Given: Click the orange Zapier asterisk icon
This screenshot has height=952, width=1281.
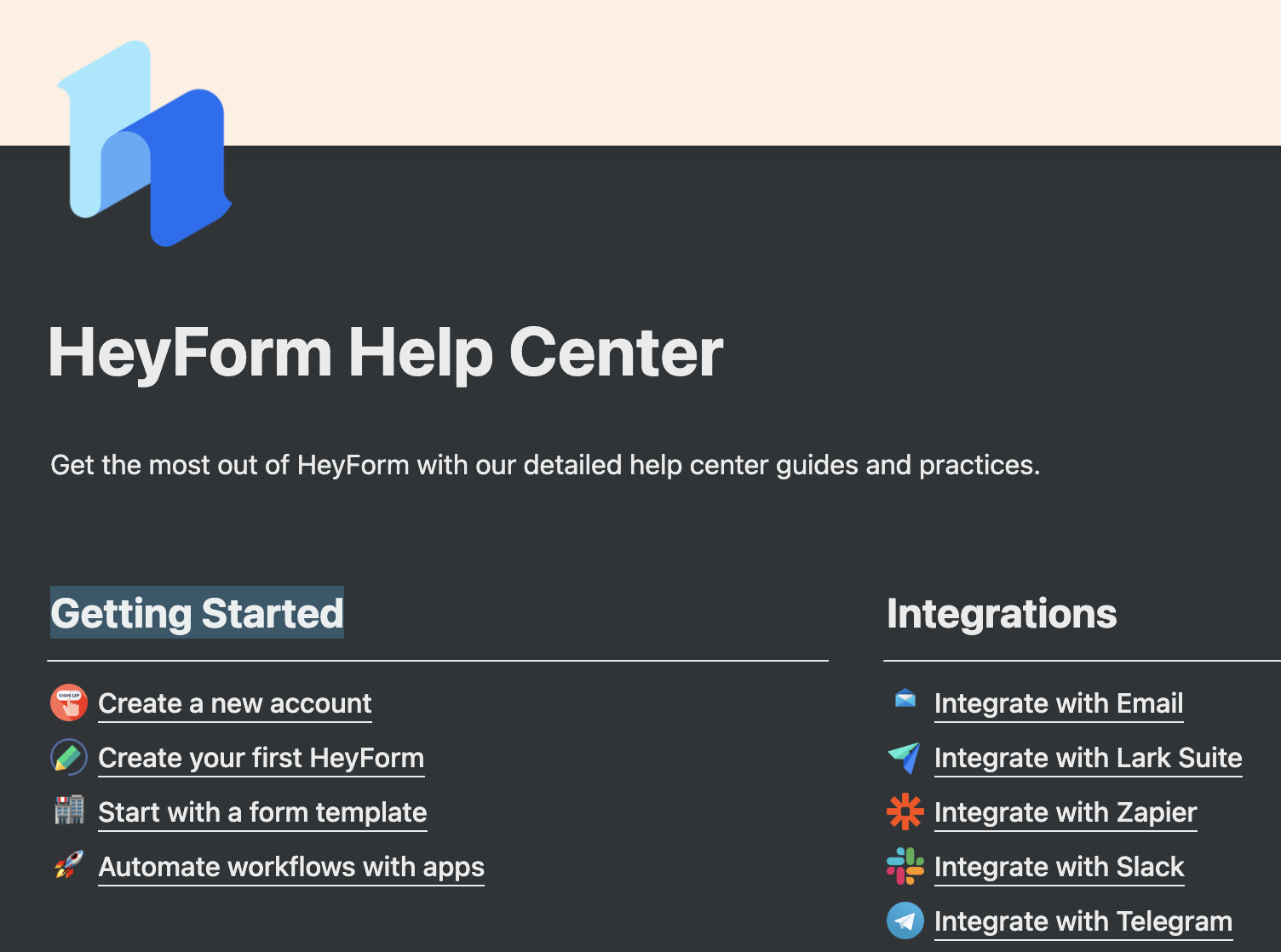Looking at the screenshot, I should pos(905,811).
